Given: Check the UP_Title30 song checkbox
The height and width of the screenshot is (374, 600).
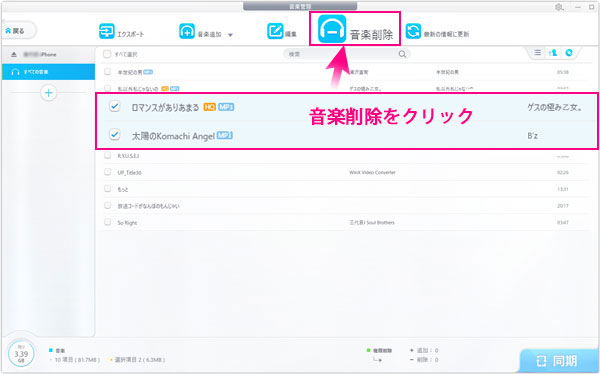Looking at the screenshot, I should (x=108, y=172).
